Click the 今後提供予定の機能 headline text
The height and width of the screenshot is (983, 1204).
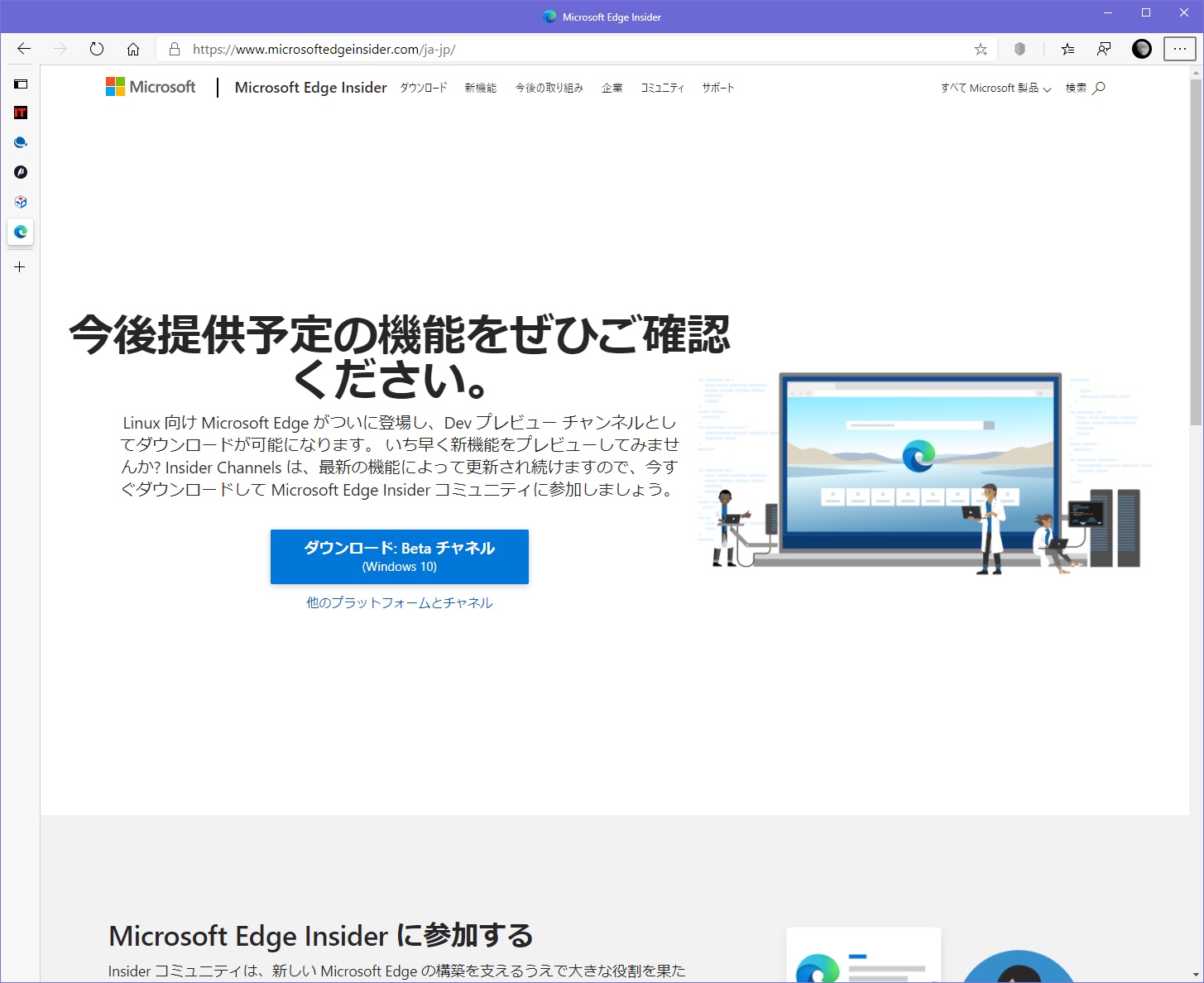point(400,357)
